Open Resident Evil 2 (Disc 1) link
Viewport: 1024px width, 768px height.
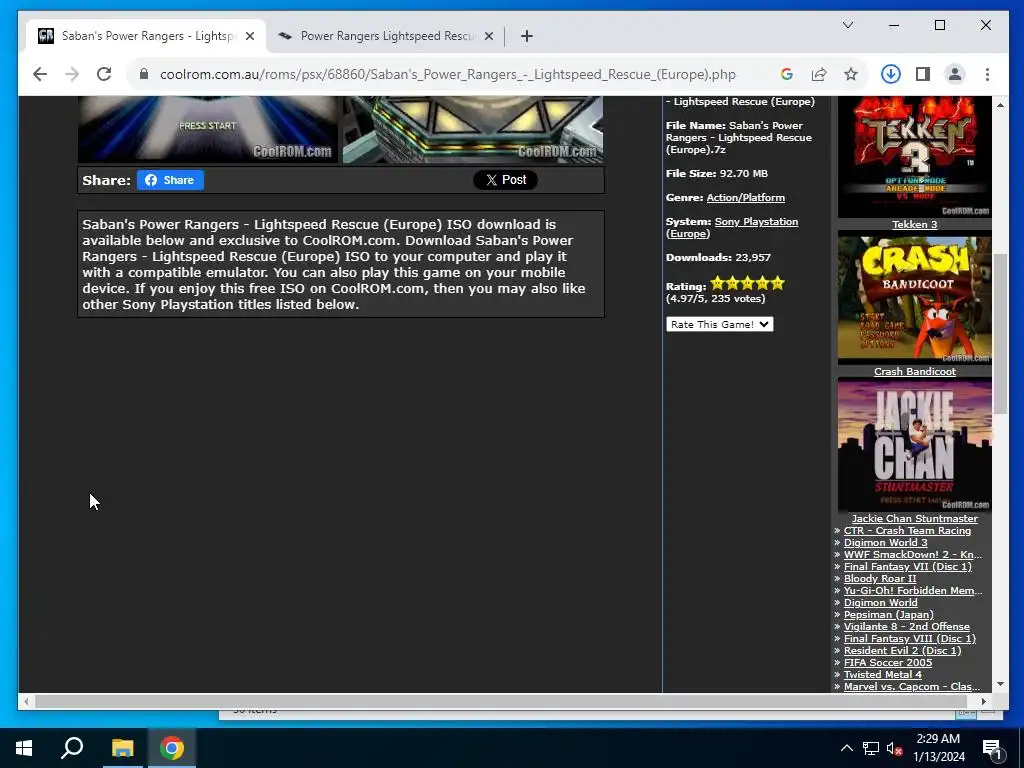click(x=903, y=650)
